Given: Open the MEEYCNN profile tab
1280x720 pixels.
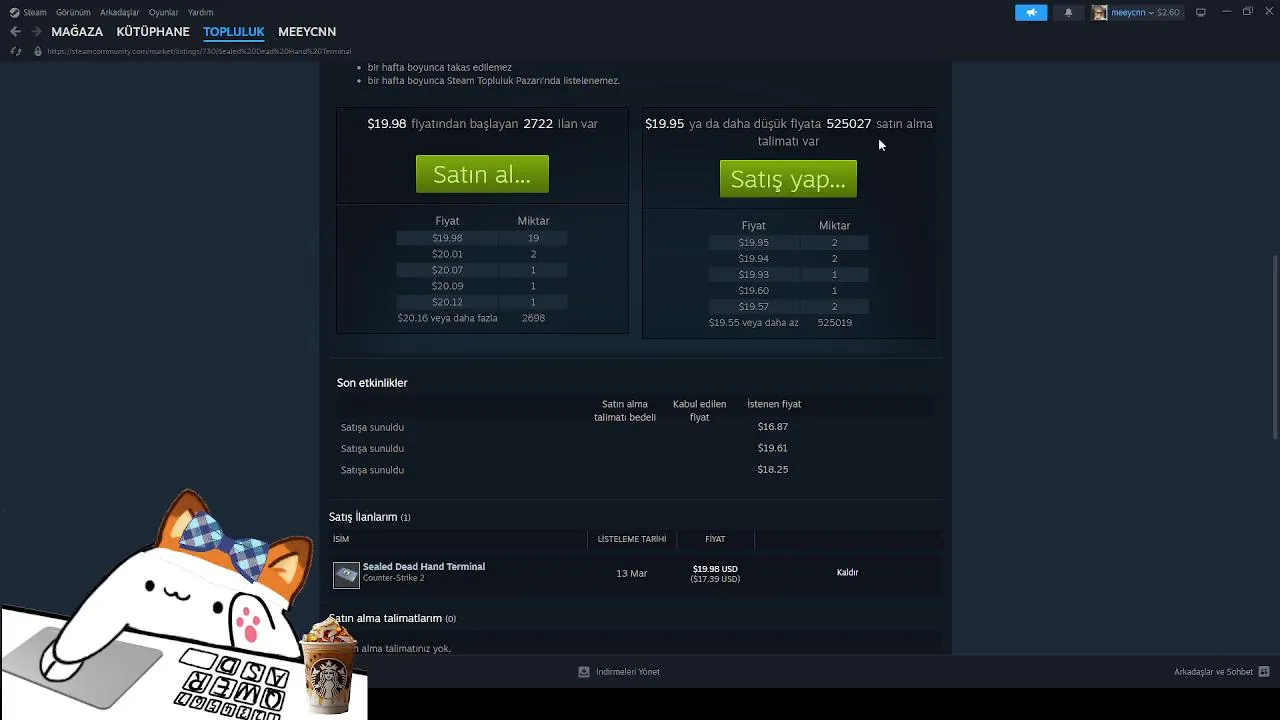Looking at the screenshot, I should 307,32.
